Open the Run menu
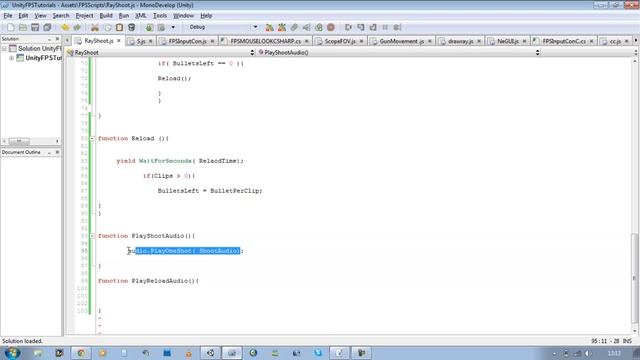The height and width of the screenshot is (360, 640). [124, 16]
